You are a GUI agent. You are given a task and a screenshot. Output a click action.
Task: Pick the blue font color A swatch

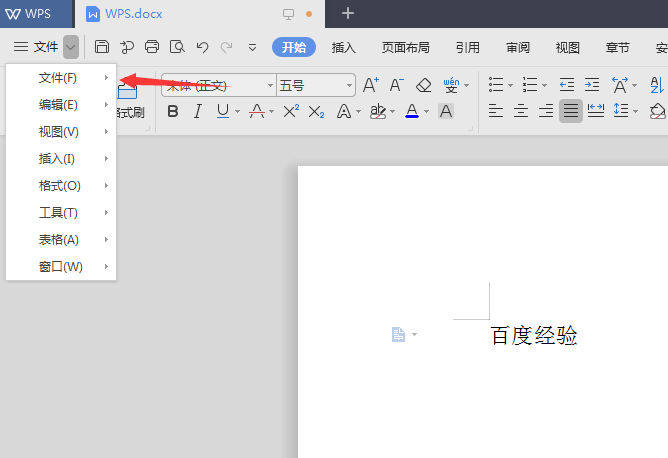point(412,112)
